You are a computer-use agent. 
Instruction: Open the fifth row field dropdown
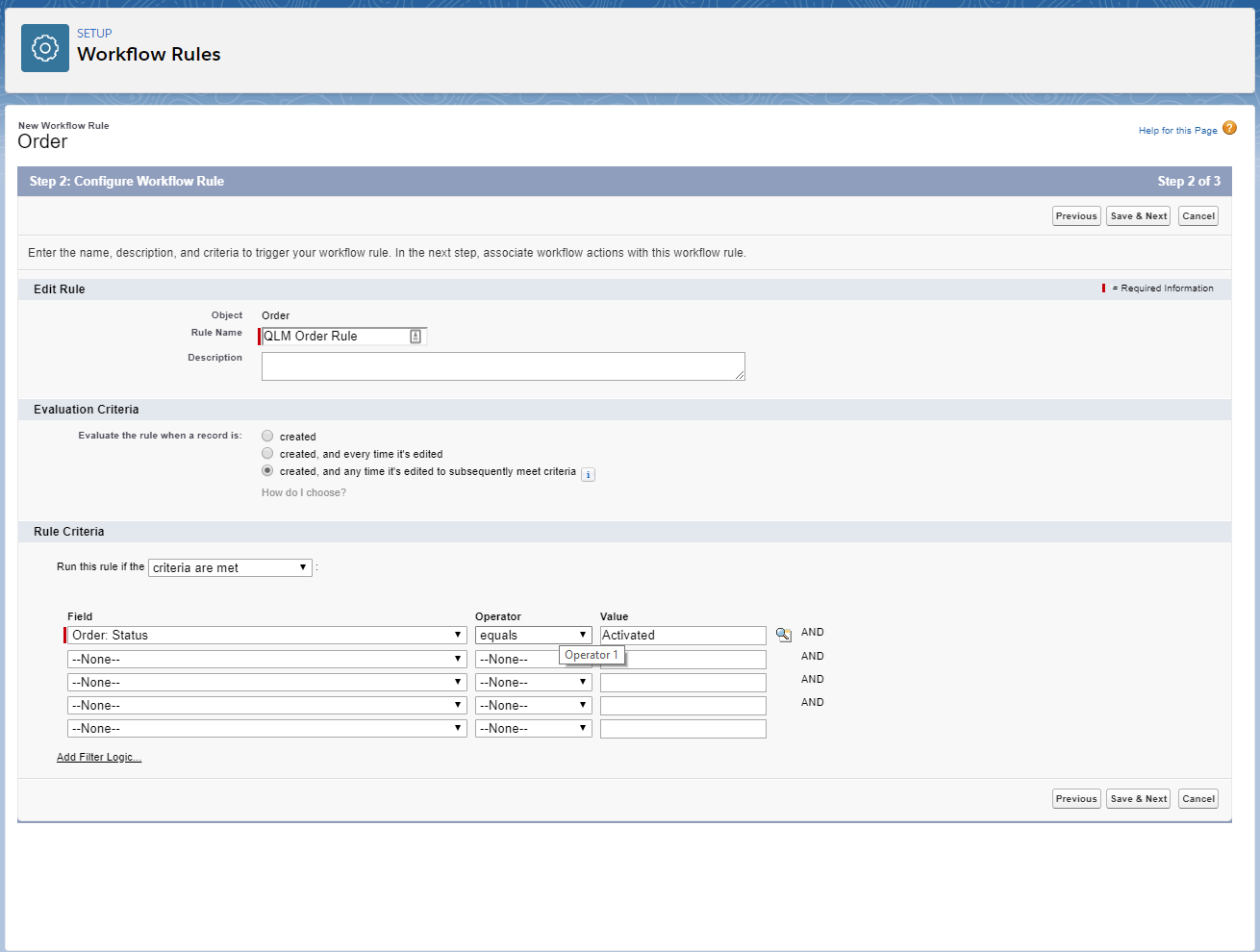pos(267,728)
